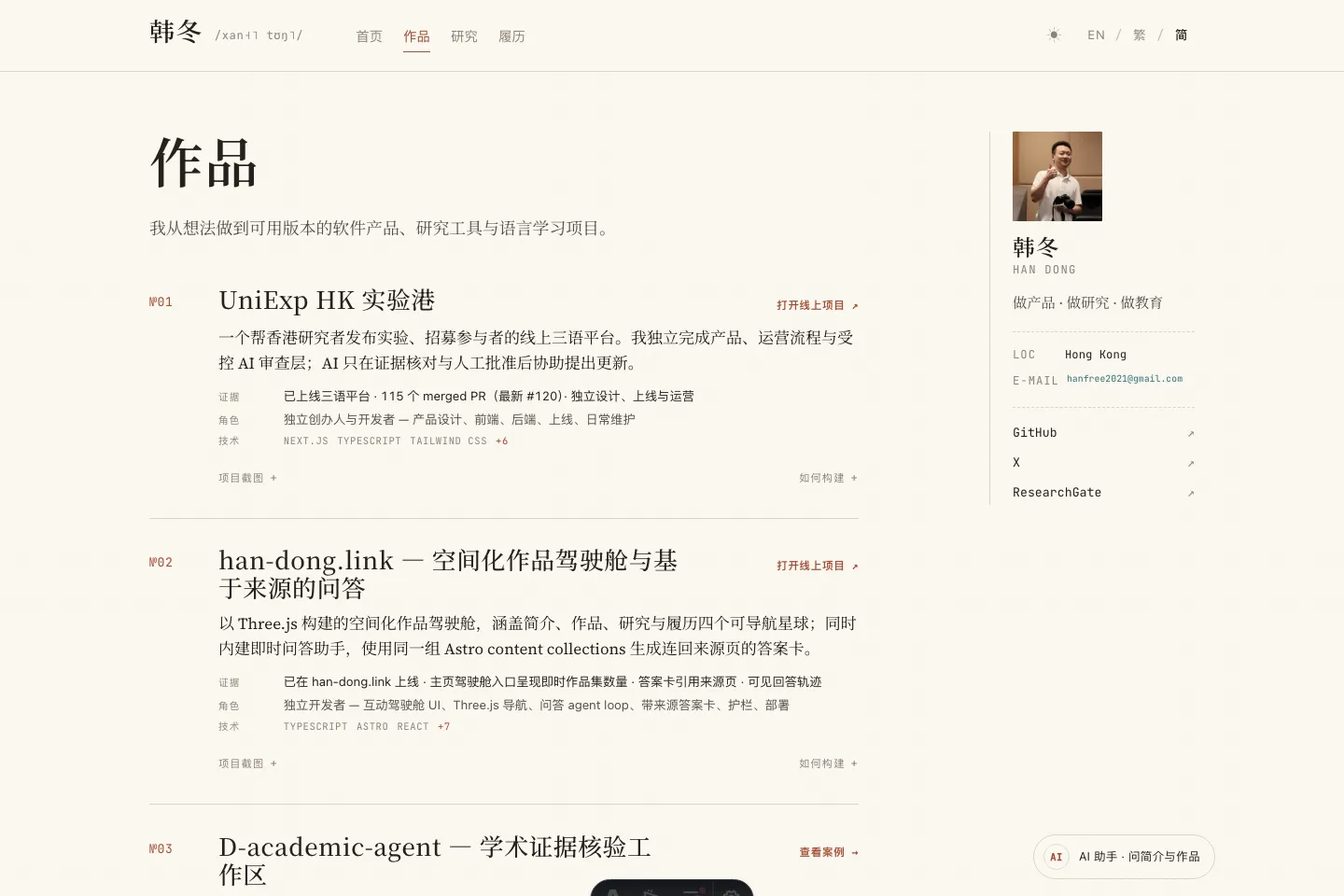This screenshot has height=896, width=1344.
Task: Switch language to 繁 (Traditional Chinese)
Action: pyautogui.click(x=1139, y=35)
